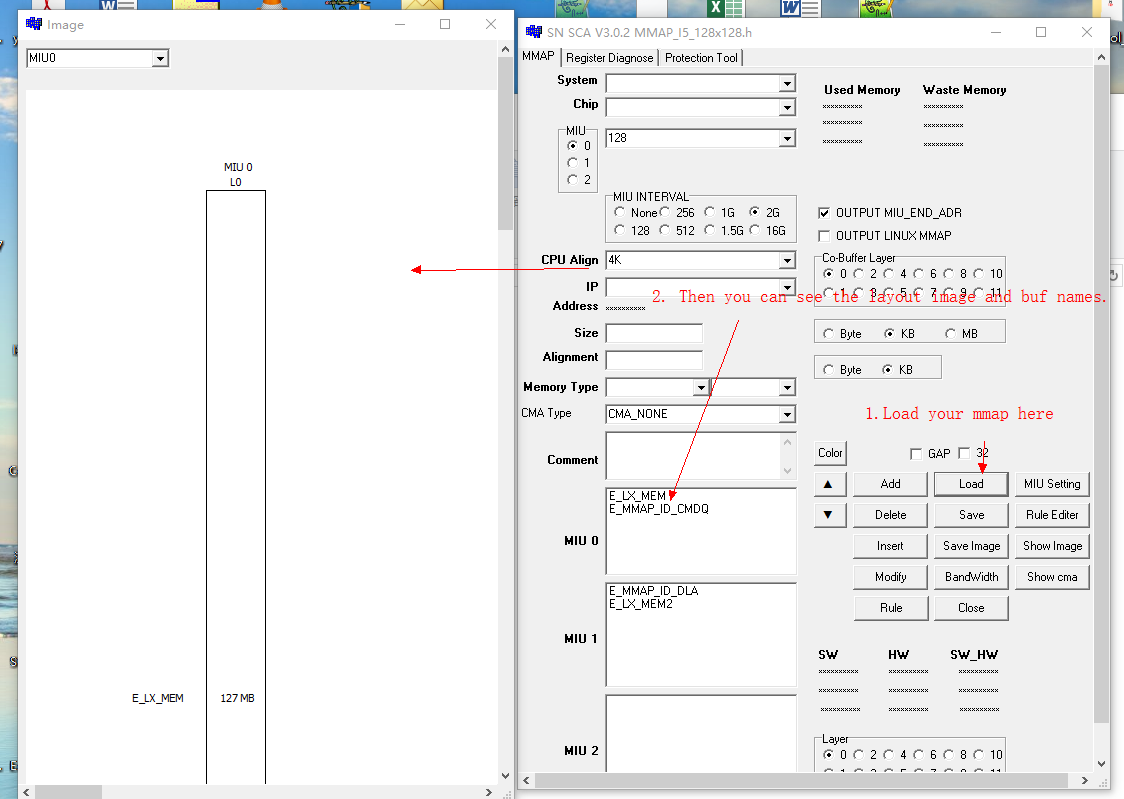Uncheck the OUTPUT MIU_END_ADR checkbox
Viewport: 1124px width, 799px height.
point(824,213)
